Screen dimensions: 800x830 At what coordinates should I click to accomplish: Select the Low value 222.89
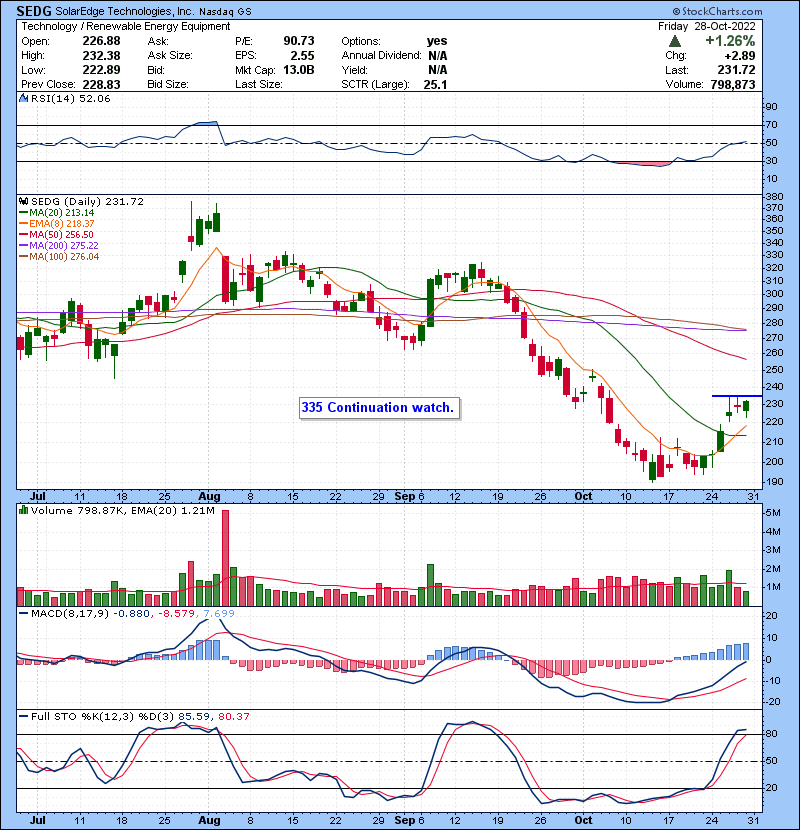[x=101, y=70]
